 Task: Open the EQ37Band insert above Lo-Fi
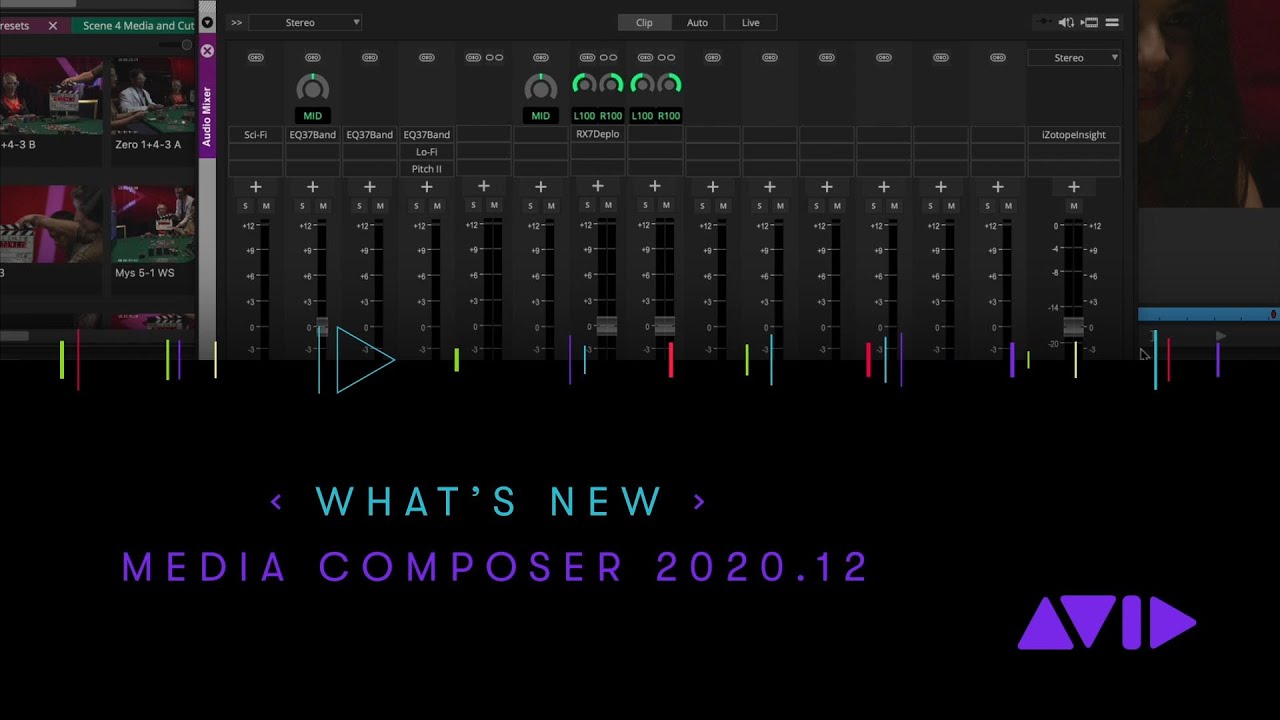426,134
